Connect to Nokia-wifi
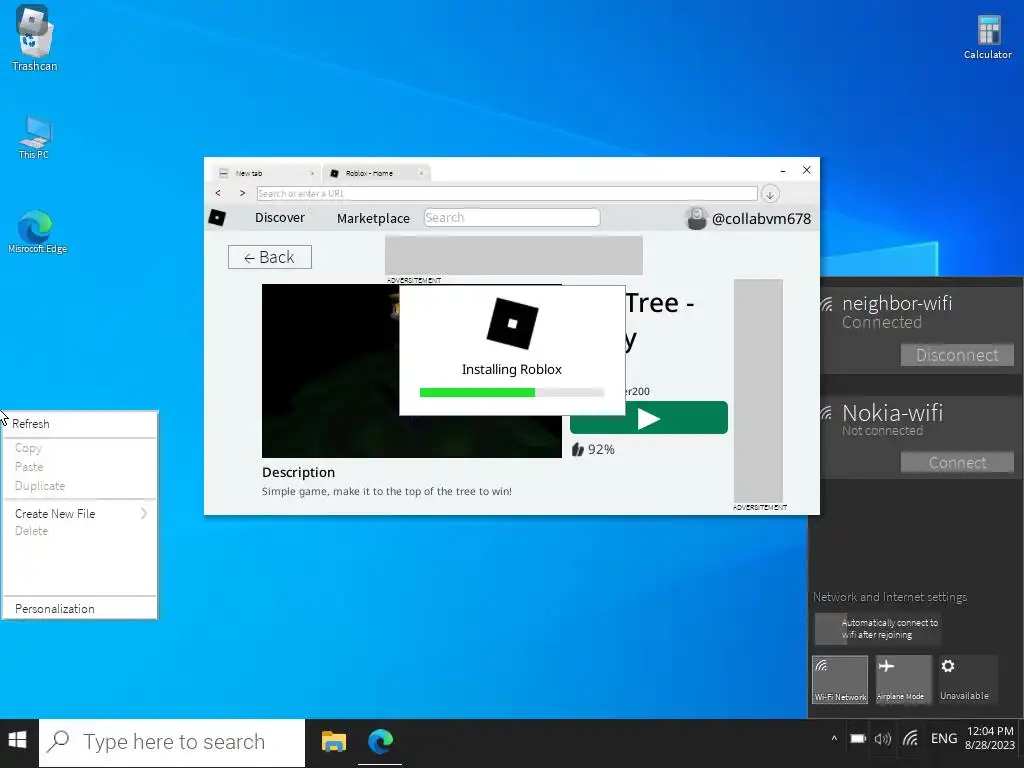 pyautogui.click(x=957, y=462)
